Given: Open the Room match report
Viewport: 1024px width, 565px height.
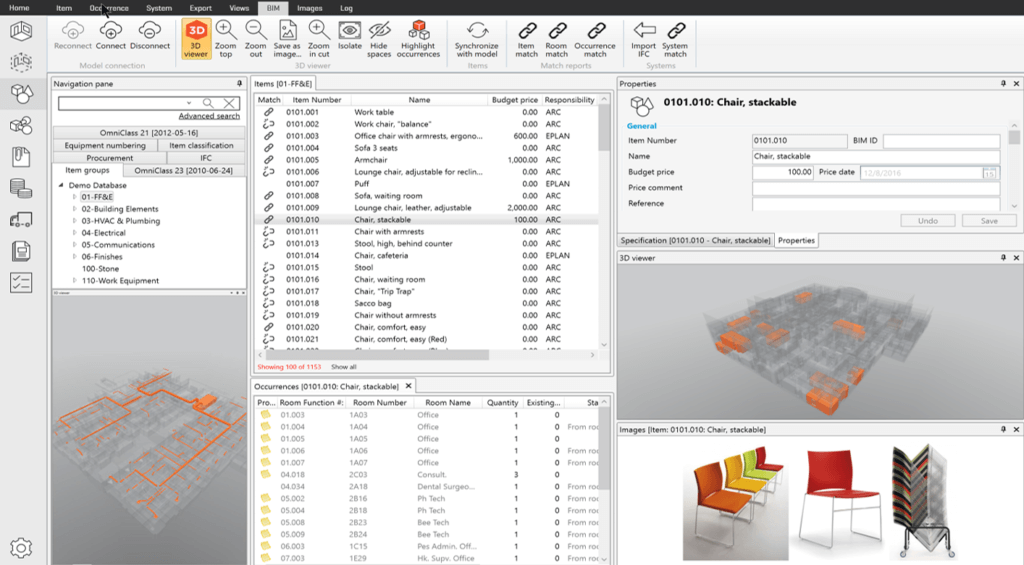Looking at the screenshot, I should [556, 38].
